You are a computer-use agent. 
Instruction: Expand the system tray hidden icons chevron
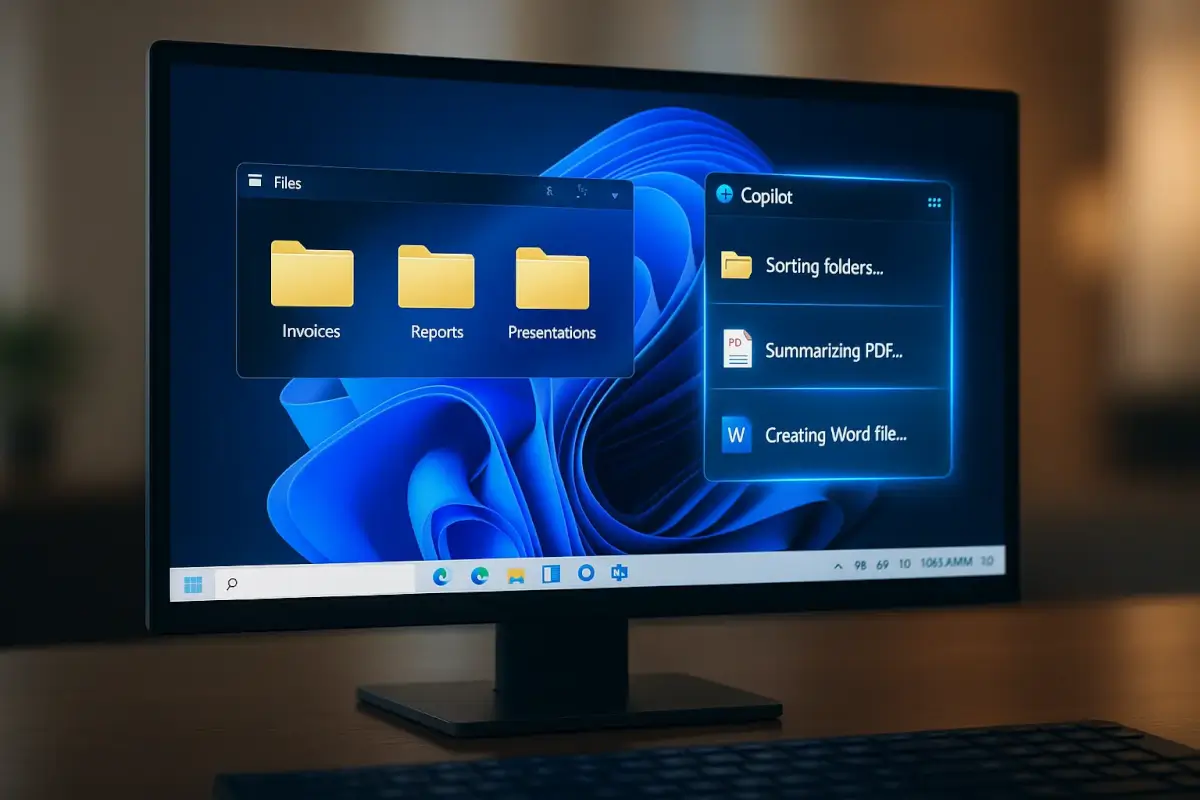[x=837, y=566]
